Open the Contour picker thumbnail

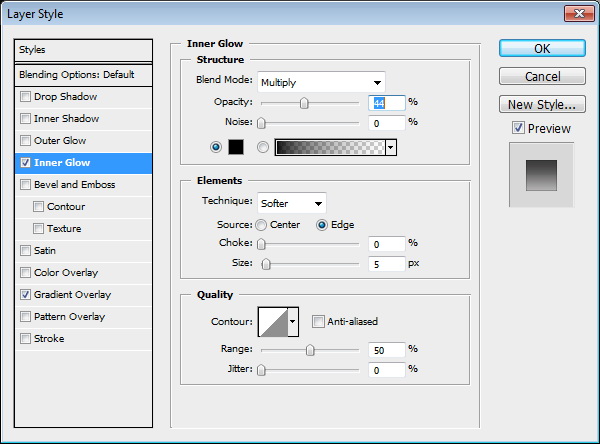click(272, 321)
